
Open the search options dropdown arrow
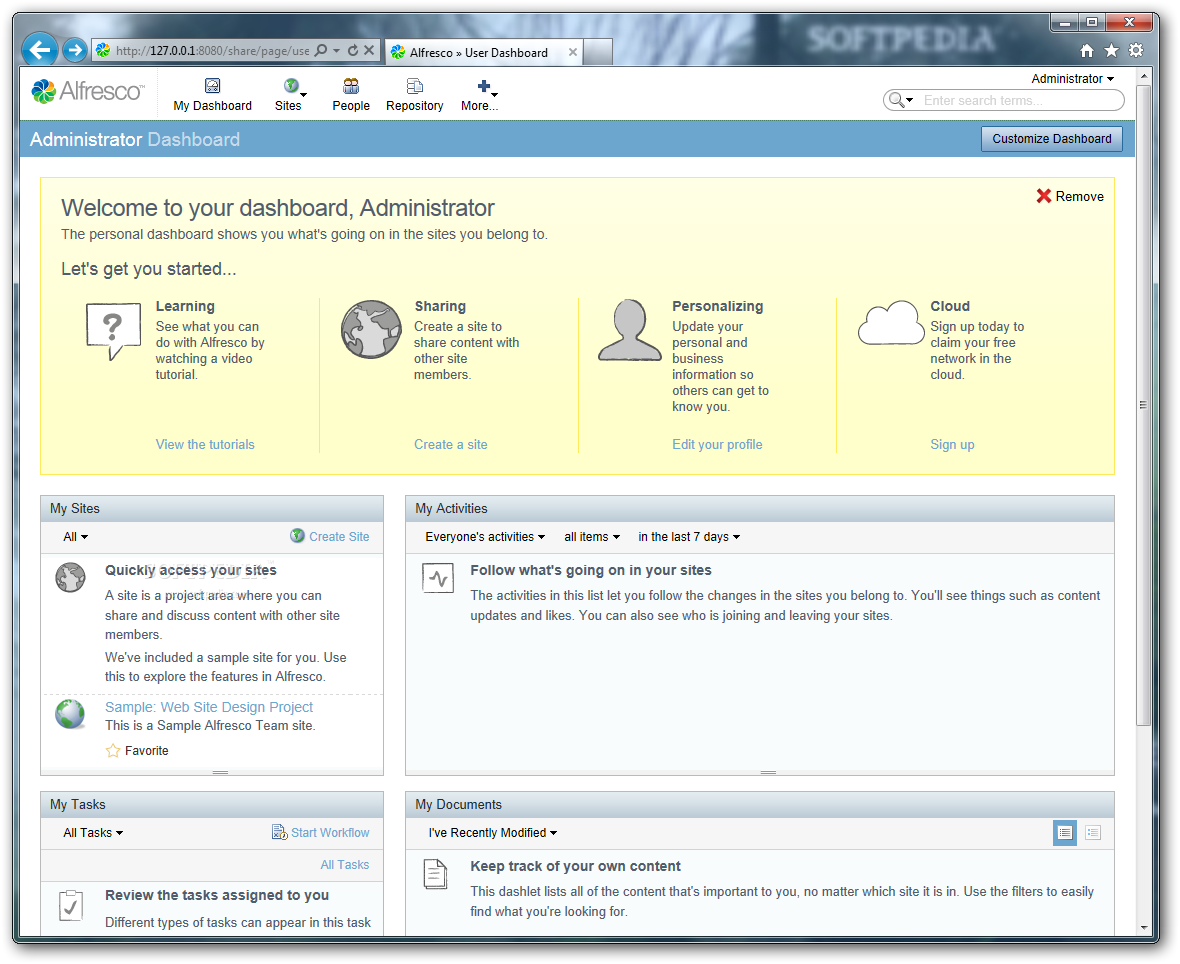910,100
